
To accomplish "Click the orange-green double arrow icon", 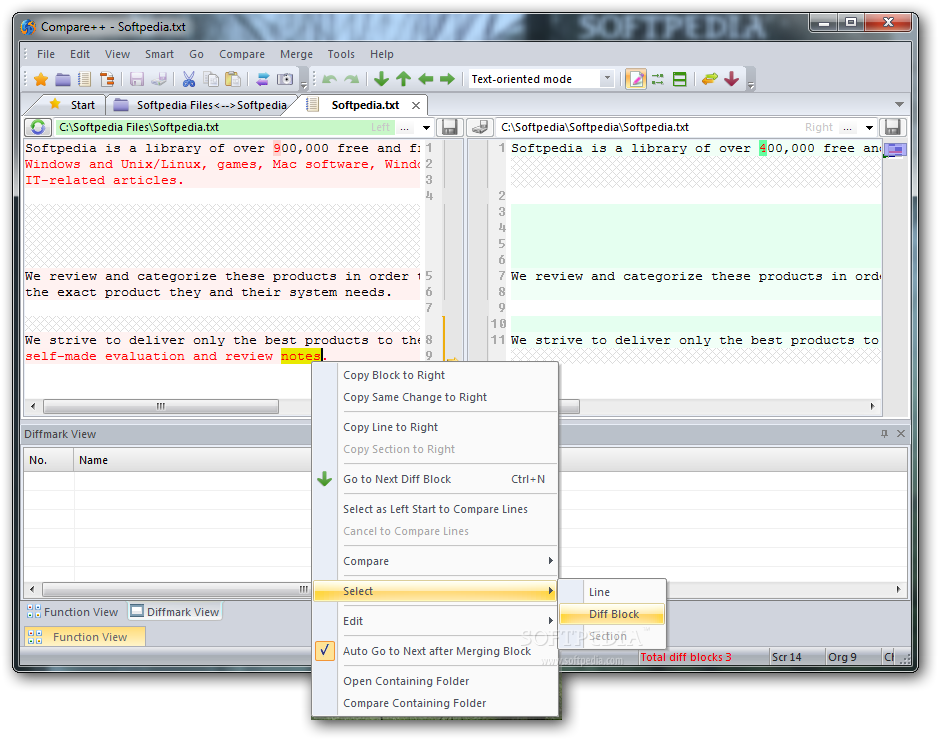I will tap(710, 79).
